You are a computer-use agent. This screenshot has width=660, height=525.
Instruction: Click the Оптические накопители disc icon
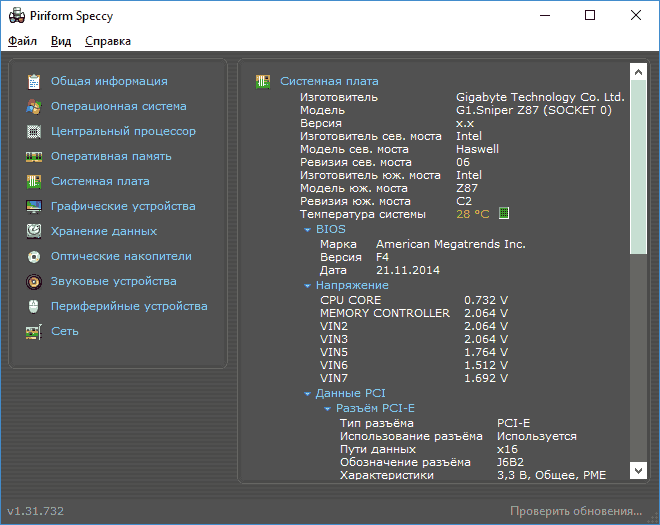(x=34, y=256)
